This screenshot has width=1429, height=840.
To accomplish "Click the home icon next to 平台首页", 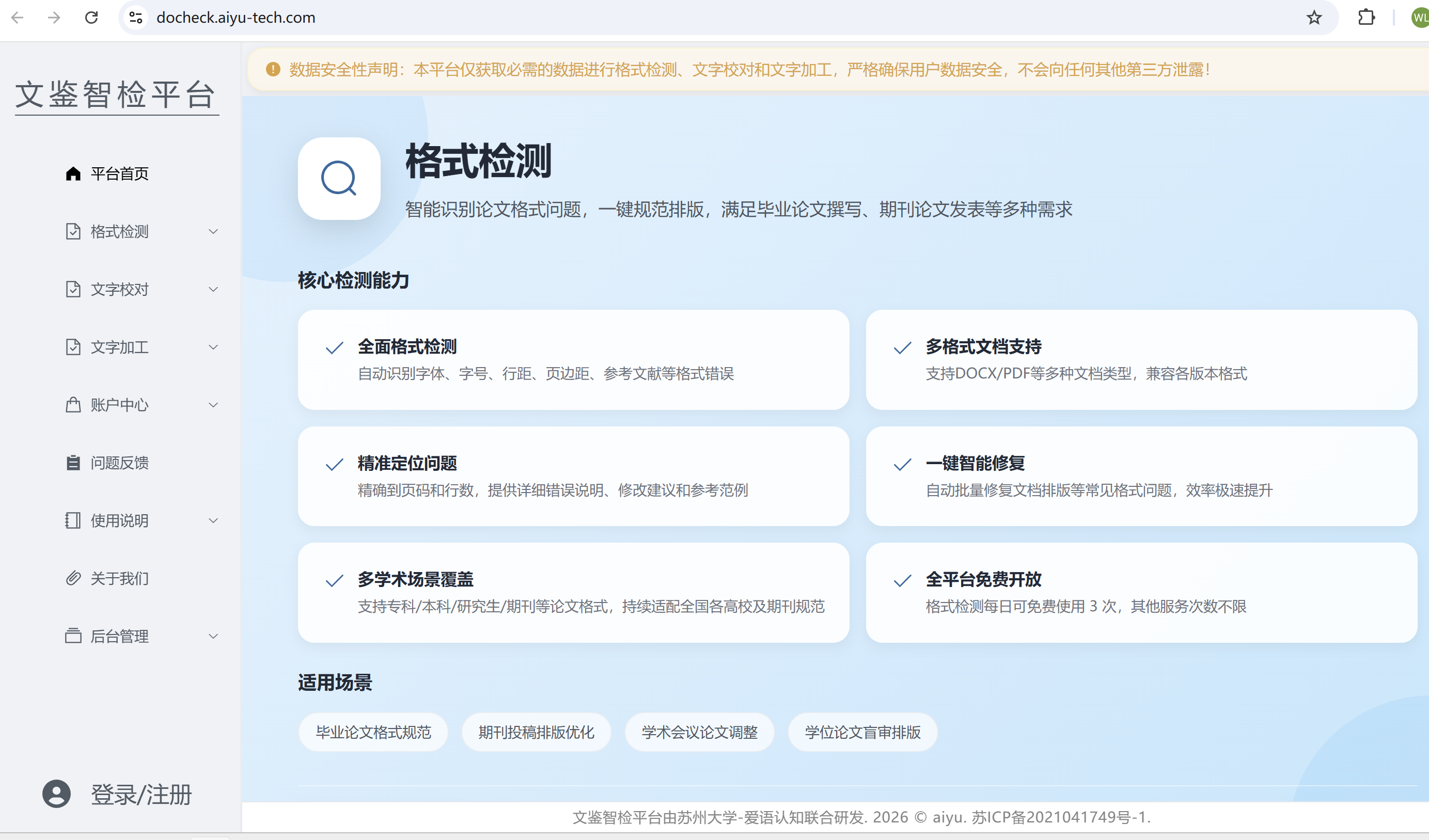I will [73, 173].
